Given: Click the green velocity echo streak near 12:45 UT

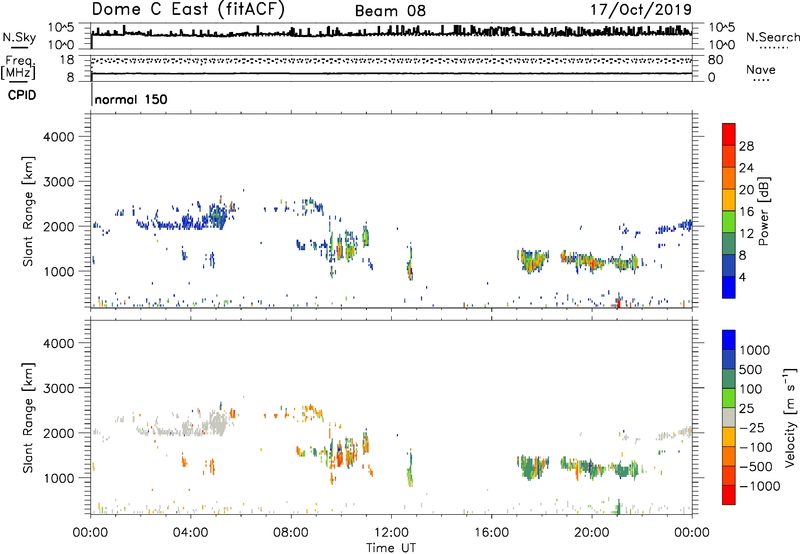Looking at the screenshot, I should click(x=410, y=468).
